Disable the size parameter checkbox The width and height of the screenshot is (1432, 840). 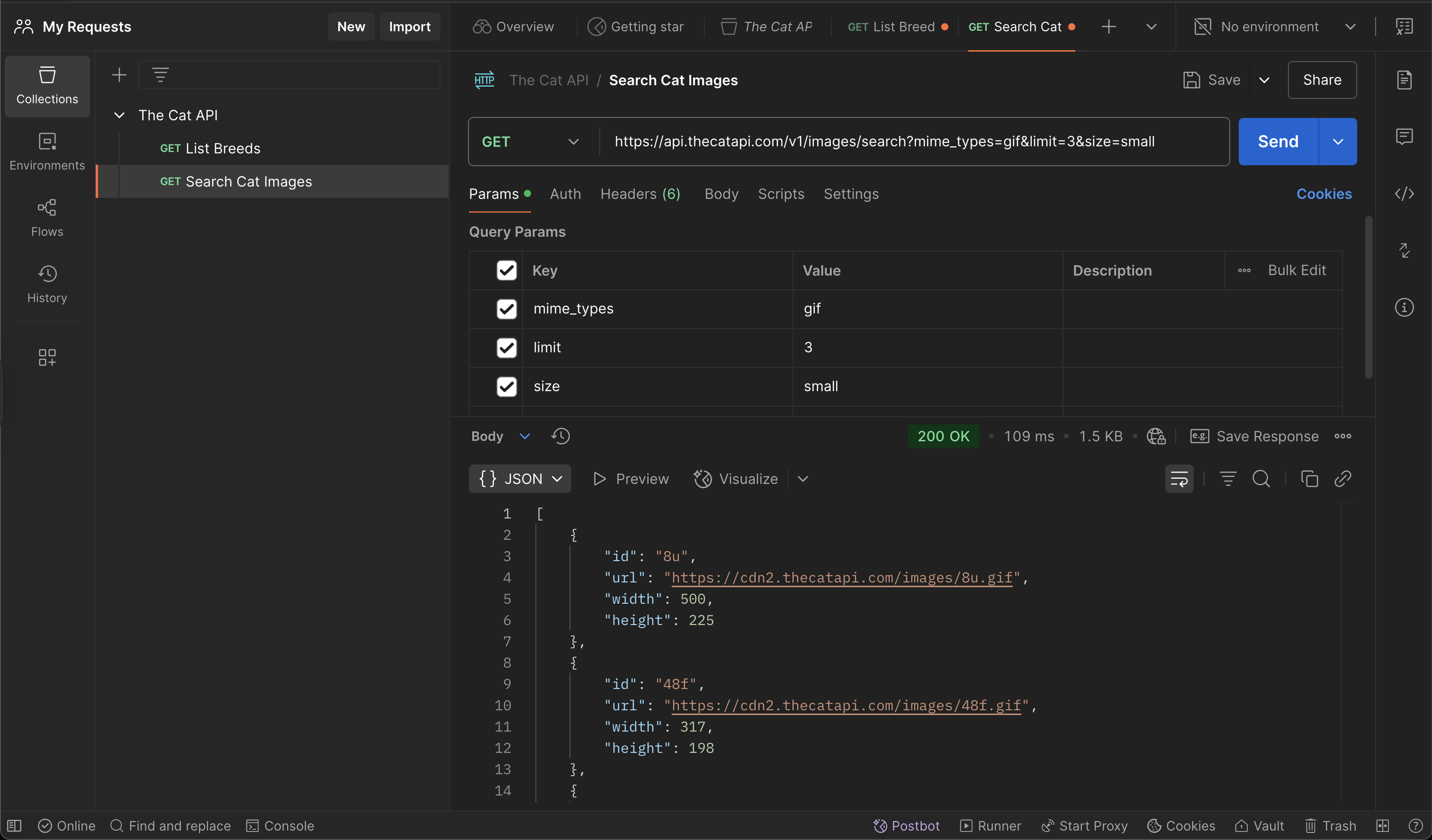(506, 386)
